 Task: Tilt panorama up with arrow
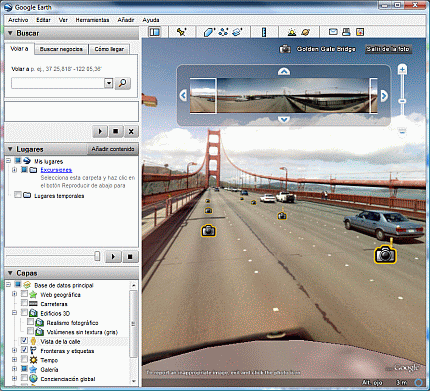pyautogui.click(x=284, y=72)
